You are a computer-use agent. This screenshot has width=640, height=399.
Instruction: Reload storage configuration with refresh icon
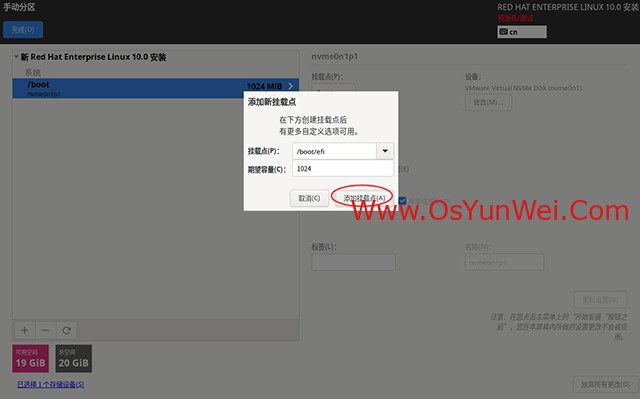tap(67, 330)
